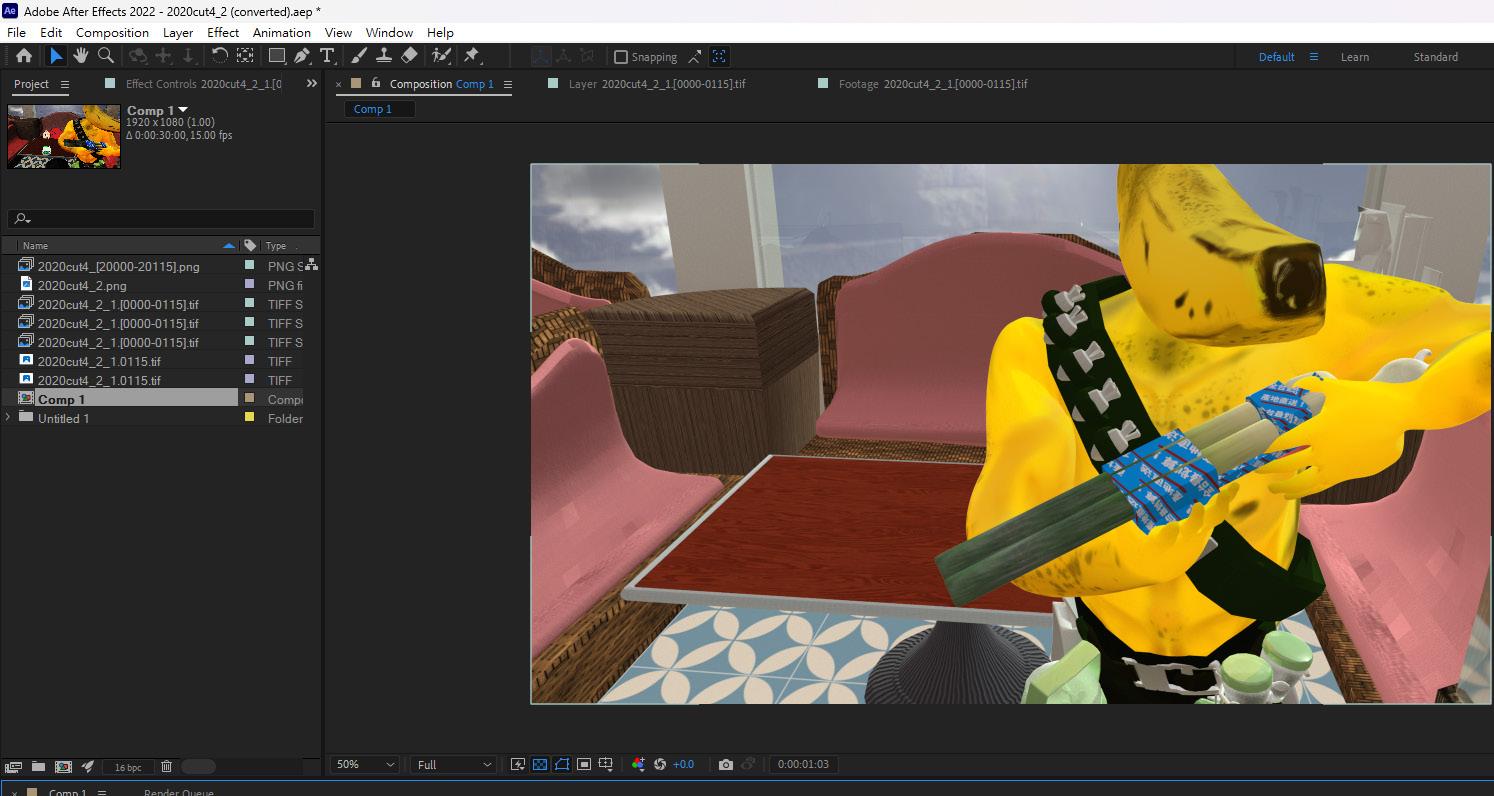
Task: Open project flowchart view icon
Action: coord(311,264)
